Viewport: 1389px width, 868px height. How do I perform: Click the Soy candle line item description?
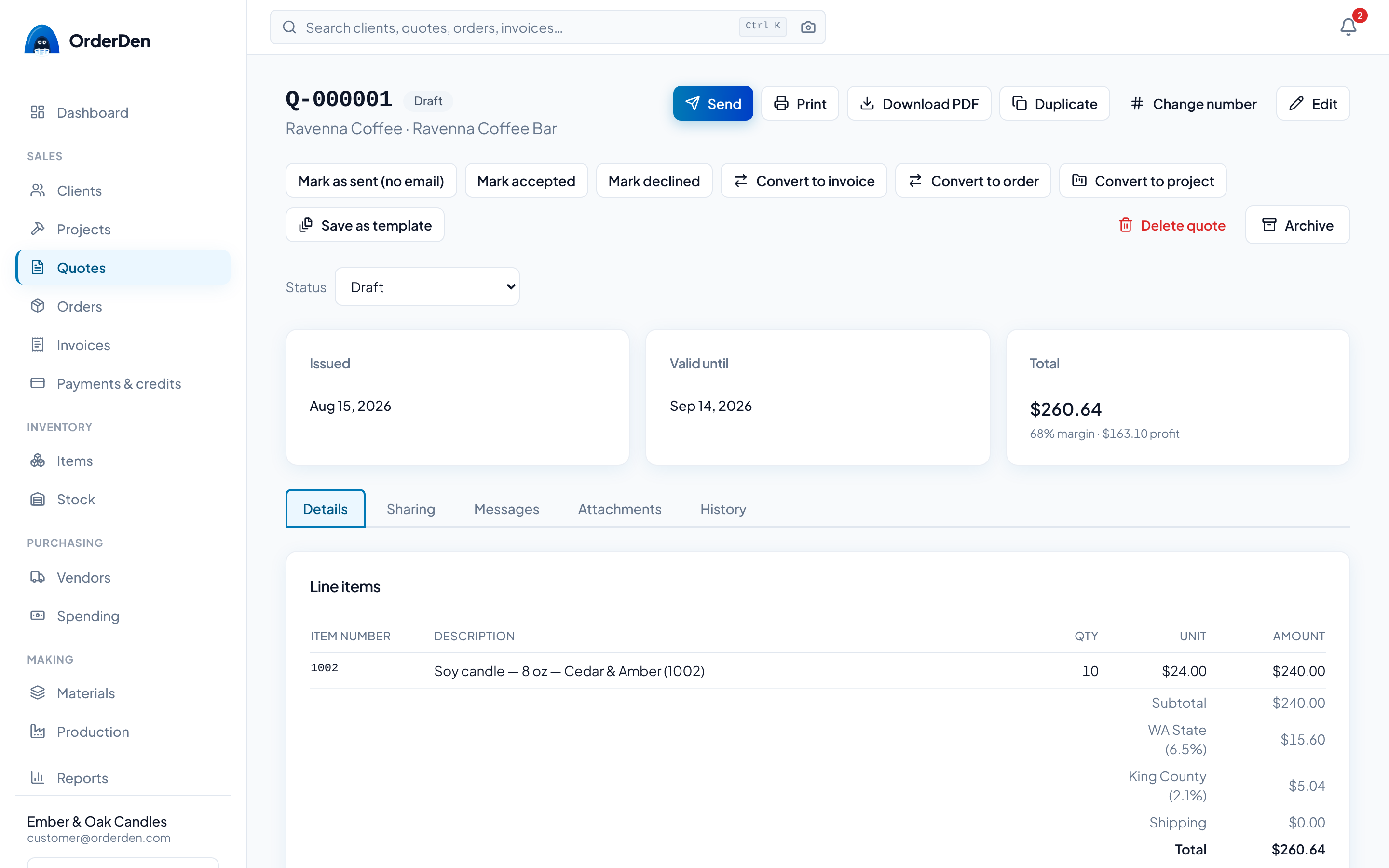(569, 671)
